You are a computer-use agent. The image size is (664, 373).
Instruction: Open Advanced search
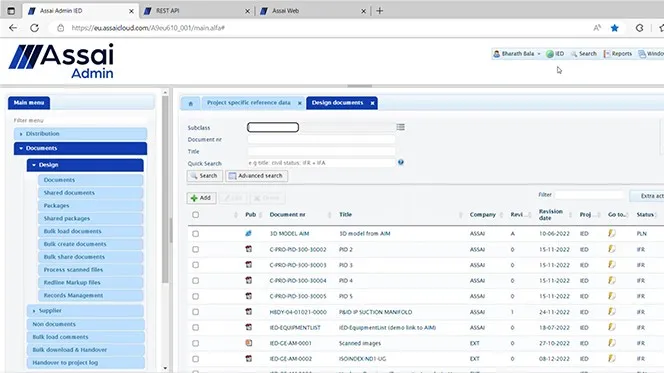(257, 176)
